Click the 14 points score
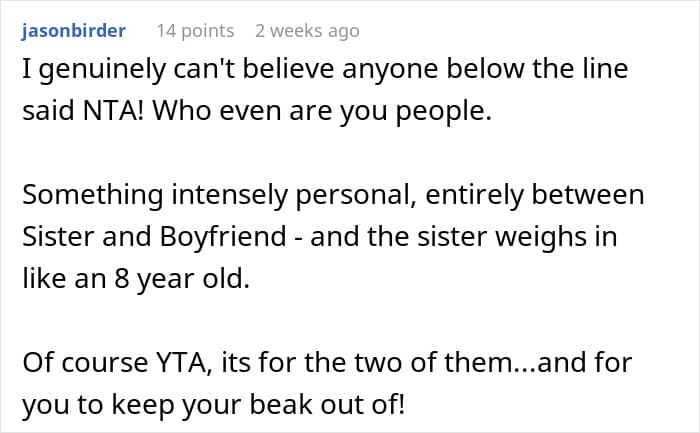Image resolution: width=700 pixels, height=433 pixels. pos(195,31)
